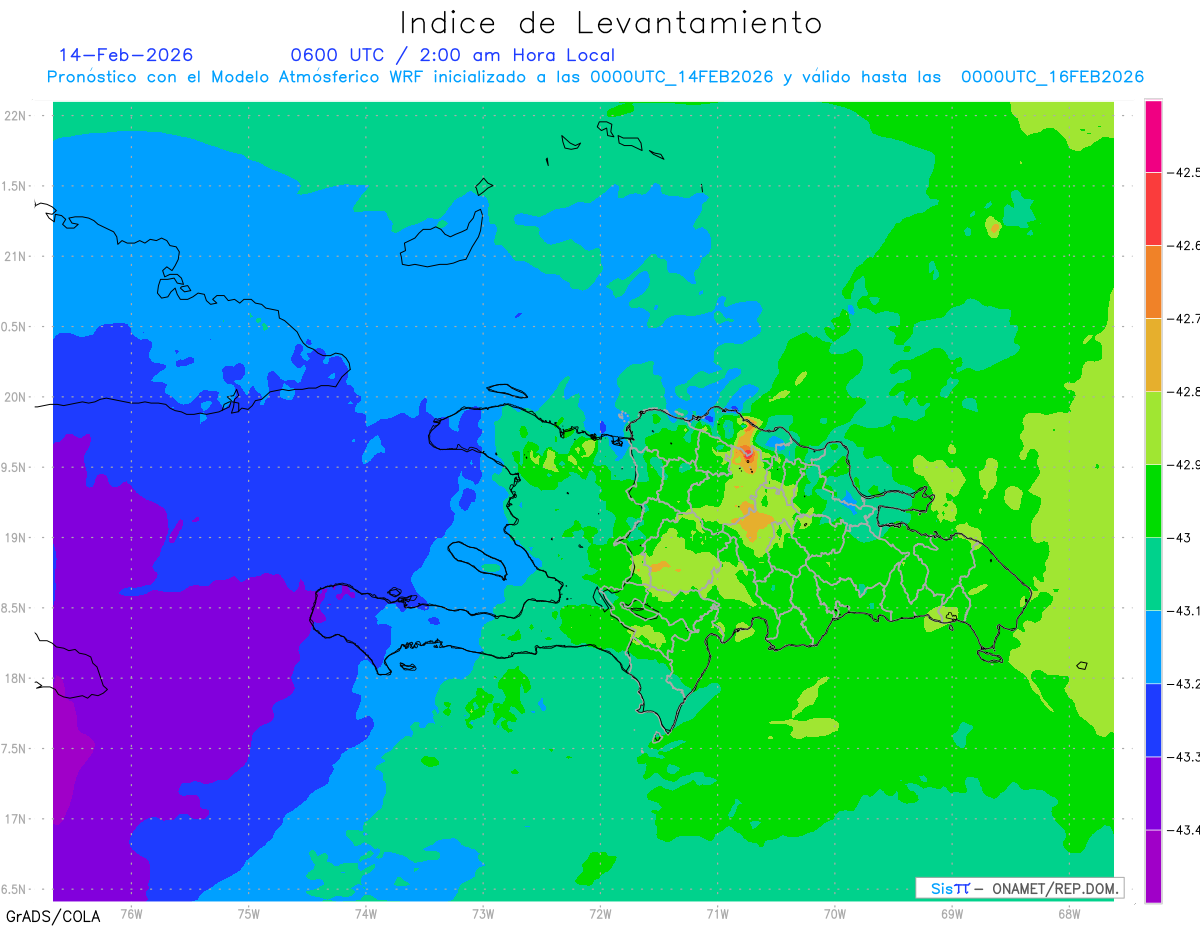Select the lime swatch between -42.8 and -42.9
This screenshot has width=1200, height=927.
coord(1153,428)
